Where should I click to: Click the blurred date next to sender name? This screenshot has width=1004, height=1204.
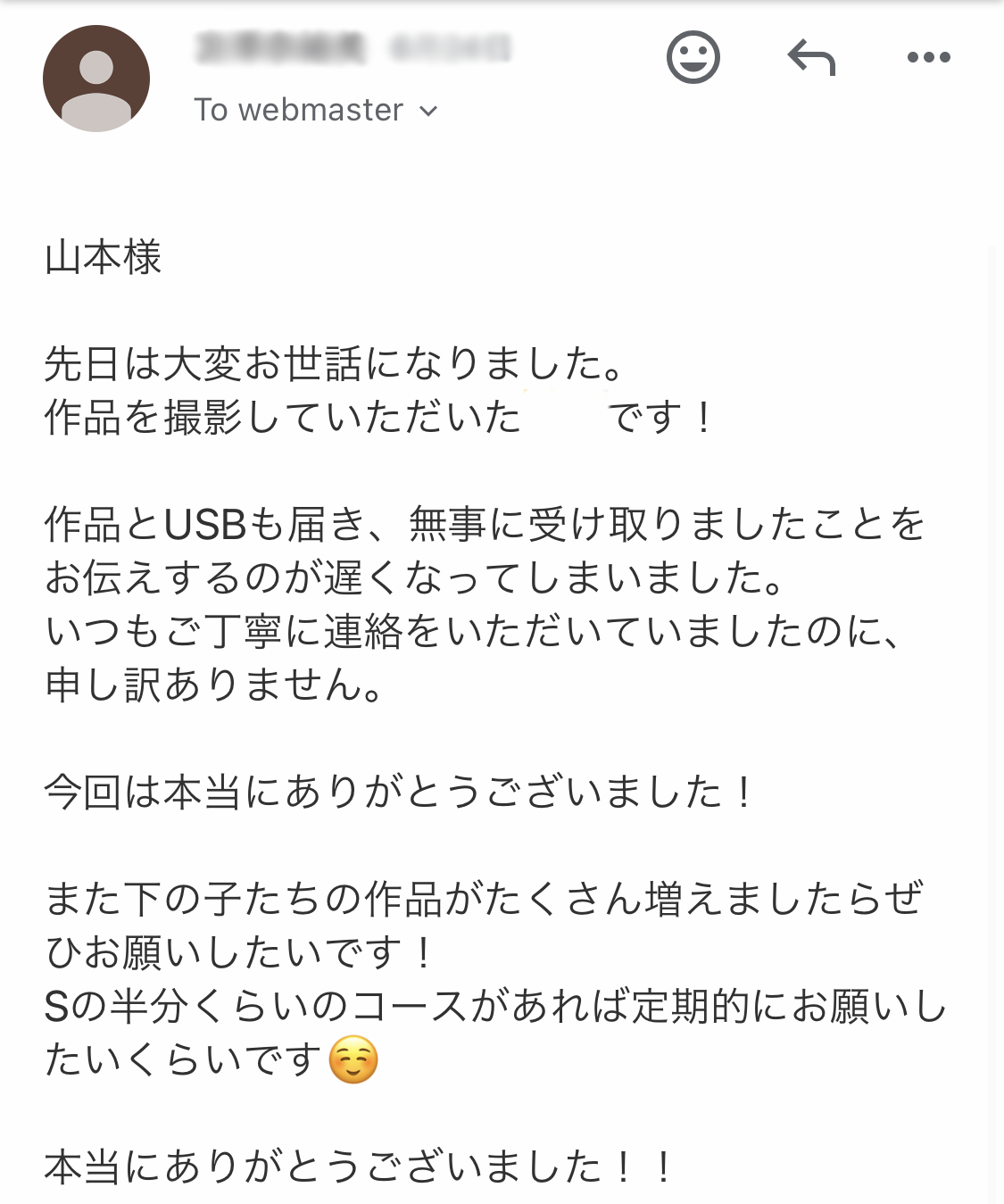(x=452, y=47)
